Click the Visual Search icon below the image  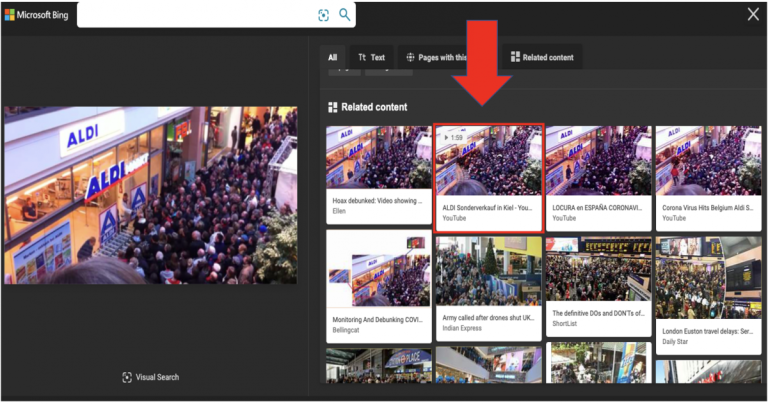[127, 377]
